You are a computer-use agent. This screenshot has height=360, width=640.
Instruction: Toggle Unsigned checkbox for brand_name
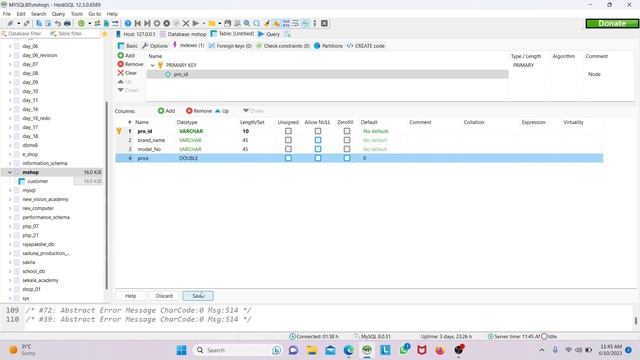coord(288,140)
